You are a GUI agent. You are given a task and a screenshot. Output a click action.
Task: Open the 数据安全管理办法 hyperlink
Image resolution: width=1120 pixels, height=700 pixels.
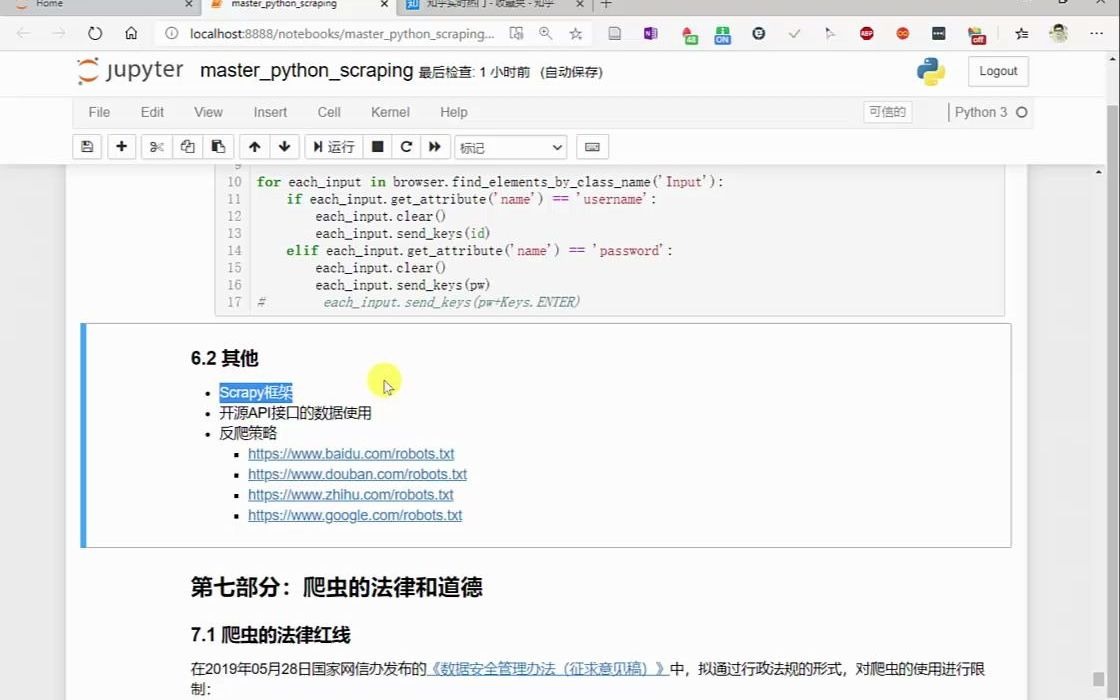[x=545, y=667]
